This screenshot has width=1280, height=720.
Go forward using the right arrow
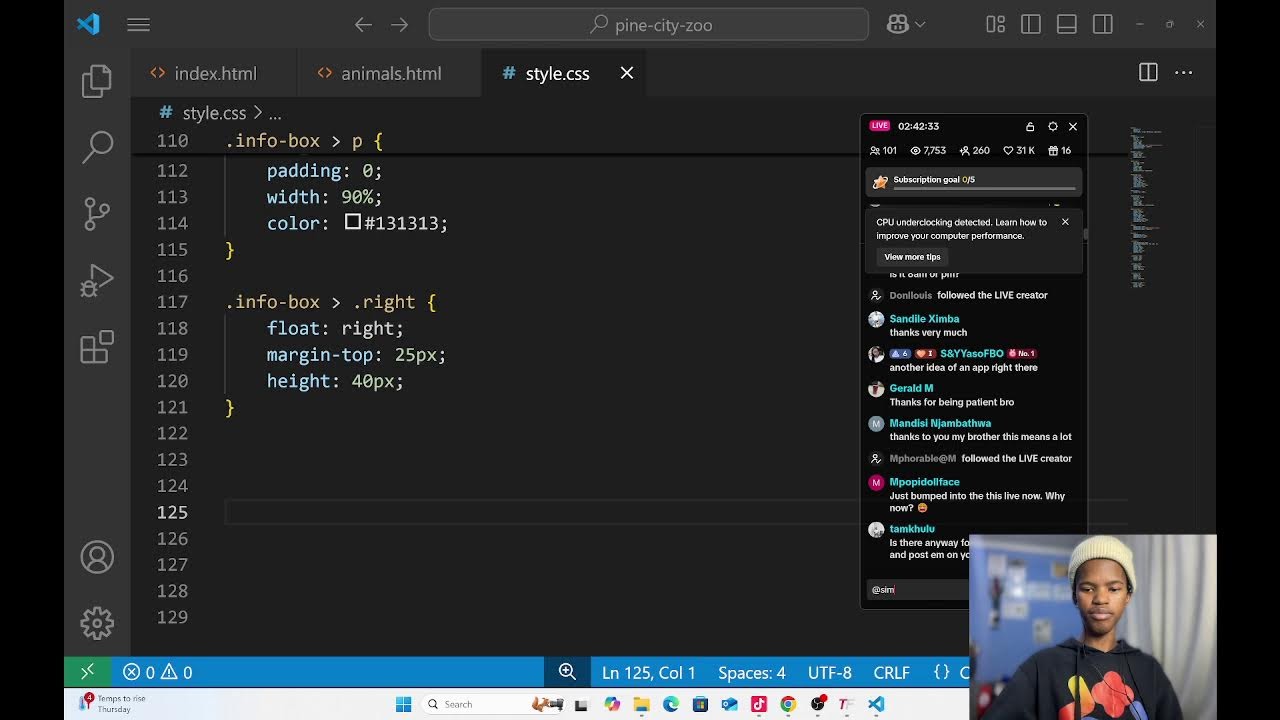click(400, 25)
